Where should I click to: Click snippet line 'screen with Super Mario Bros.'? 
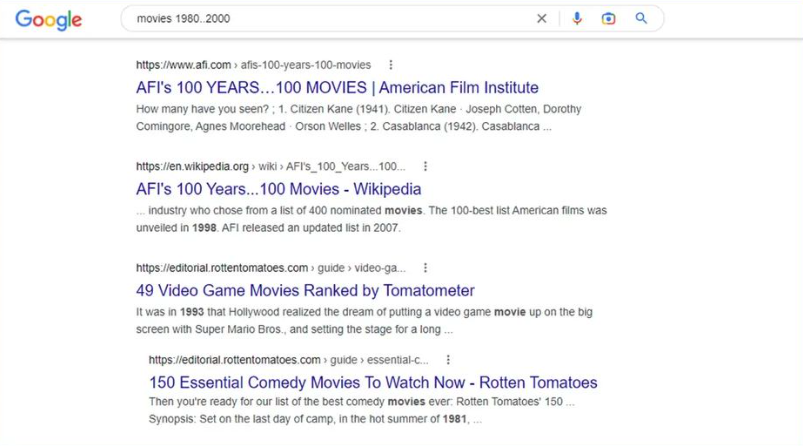(x=294, y=329)
